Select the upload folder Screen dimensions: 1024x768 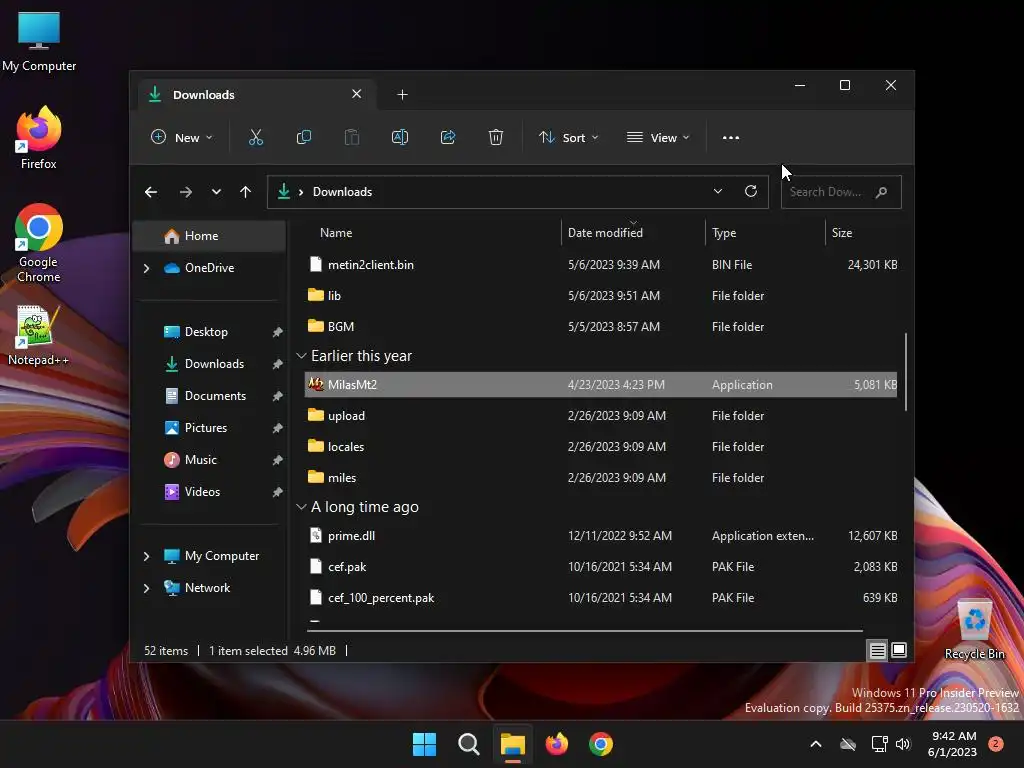click(x=601, y=415)
